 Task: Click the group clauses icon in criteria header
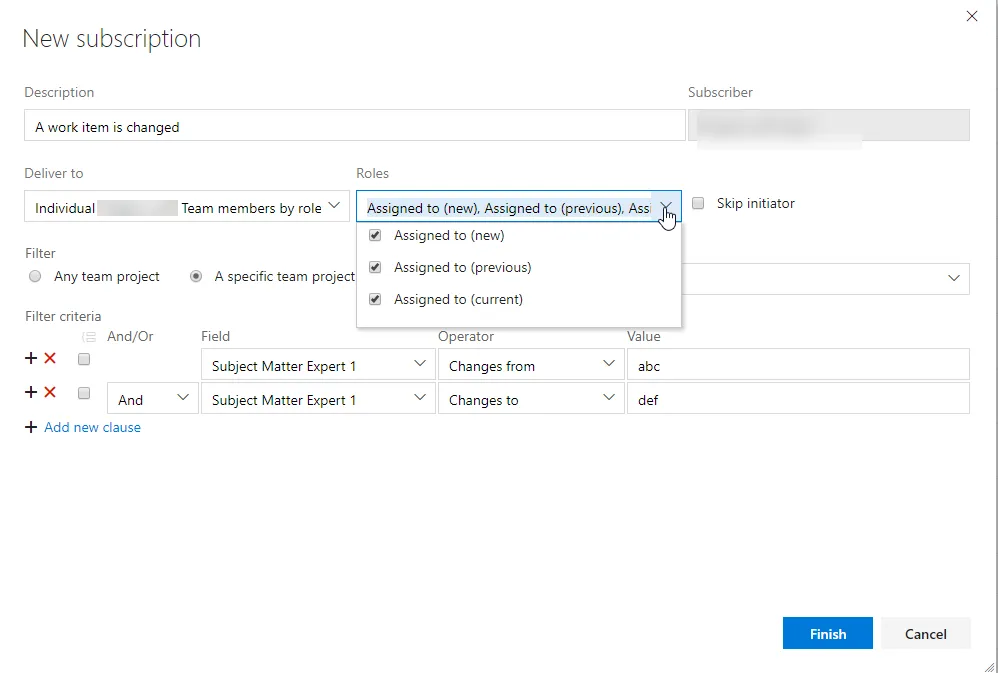coord(88,337)
